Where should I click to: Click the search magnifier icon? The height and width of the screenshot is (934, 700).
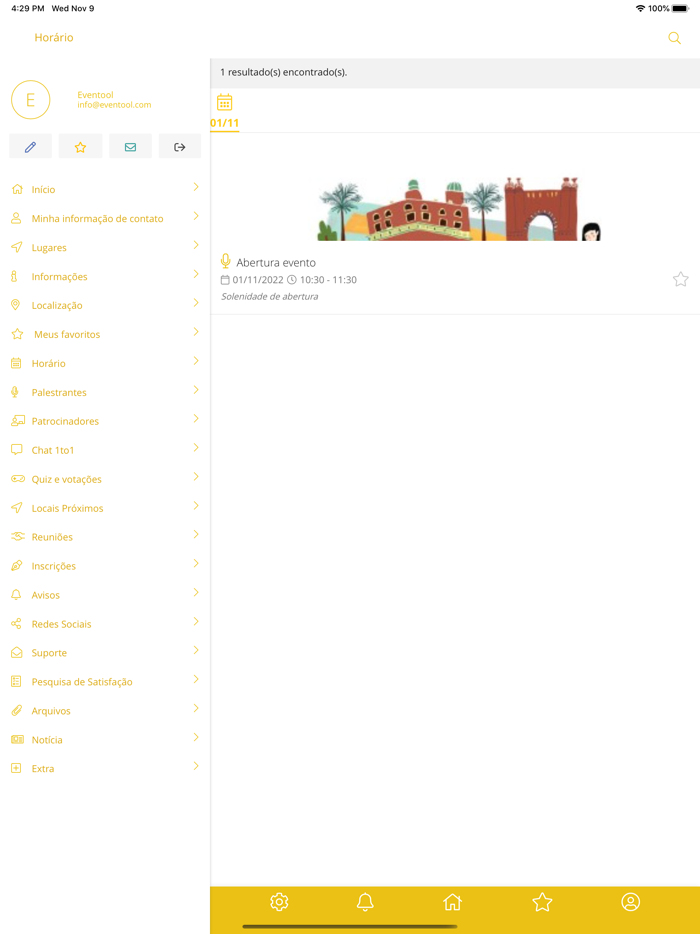coord(674,38)
